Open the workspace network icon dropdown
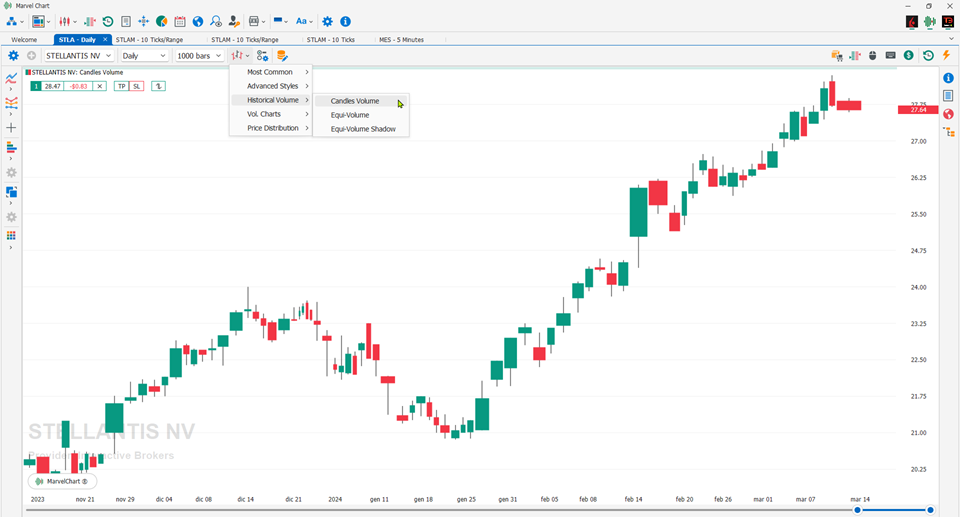This screenshot has width=960, height=517. (15, 21)
